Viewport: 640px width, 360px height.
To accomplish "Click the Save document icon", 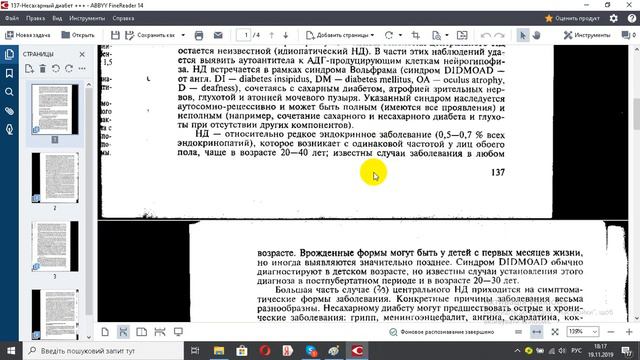I will click(x=115, y=35).
